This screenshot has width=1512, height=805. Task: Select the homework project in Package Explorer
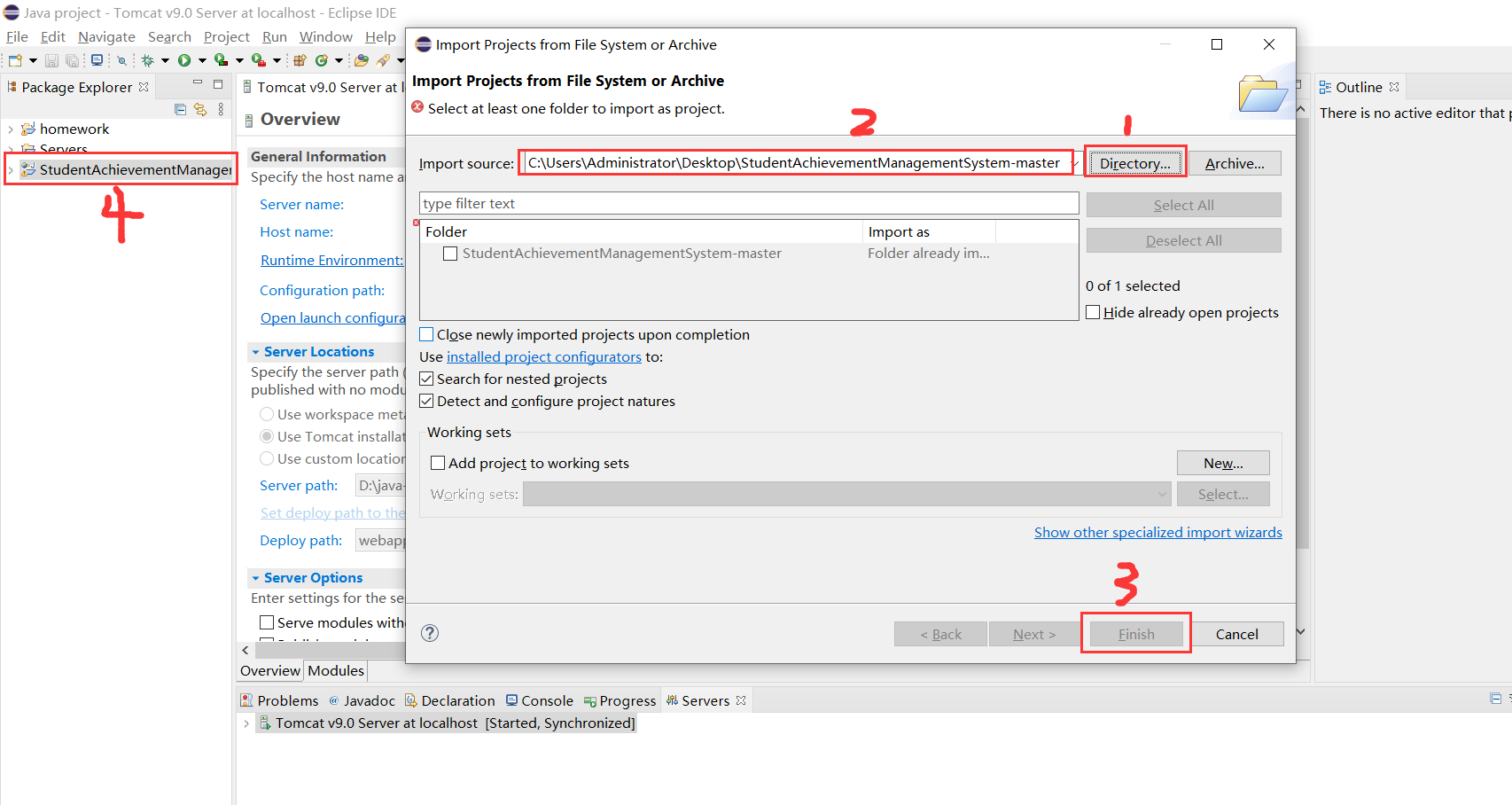click(x=74, y=129)
